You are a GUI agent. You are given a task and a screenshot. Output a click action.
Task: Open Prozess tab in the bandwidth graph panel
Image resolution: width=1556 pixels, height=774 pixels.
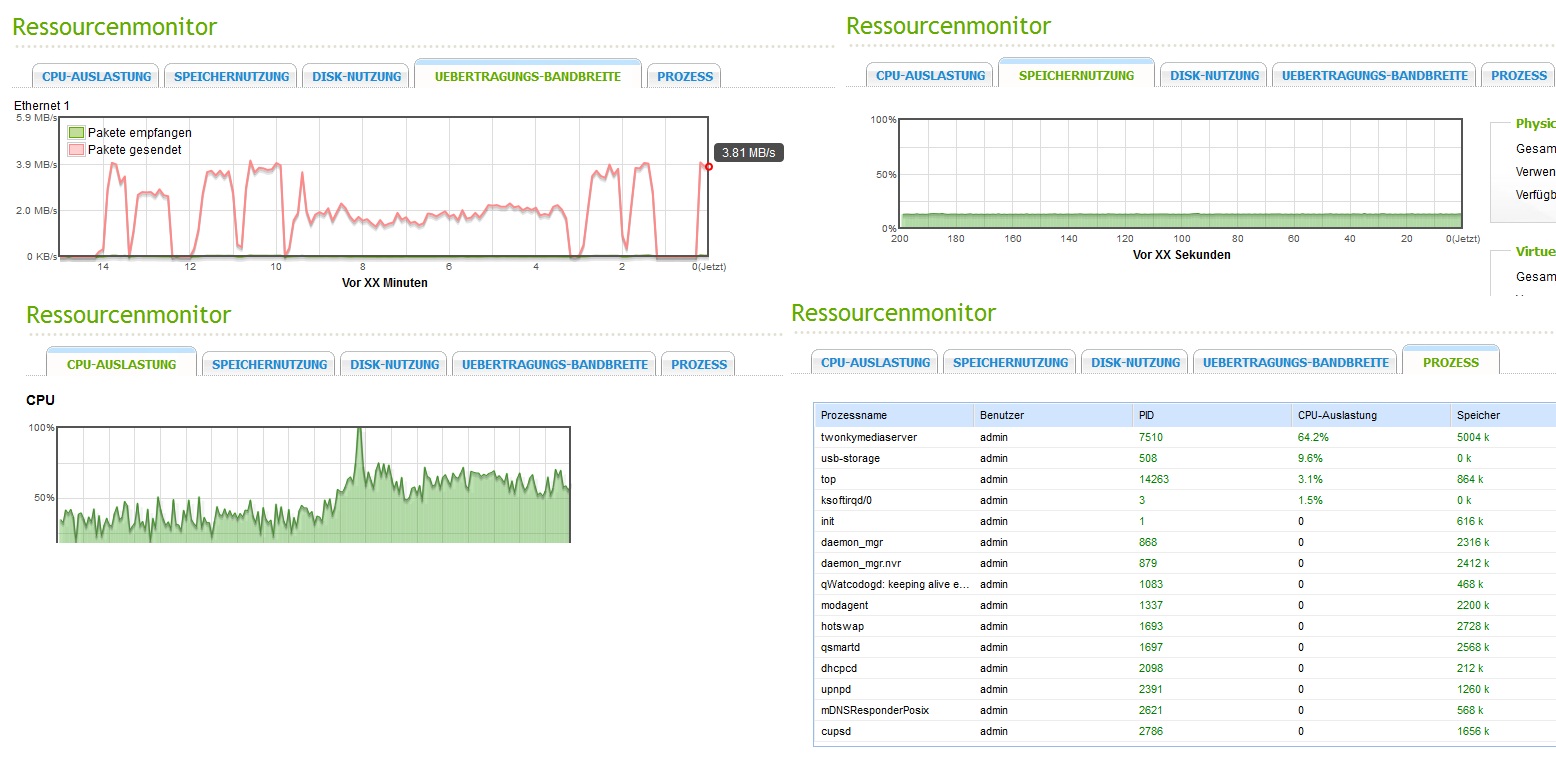click(x=685, y=76)
